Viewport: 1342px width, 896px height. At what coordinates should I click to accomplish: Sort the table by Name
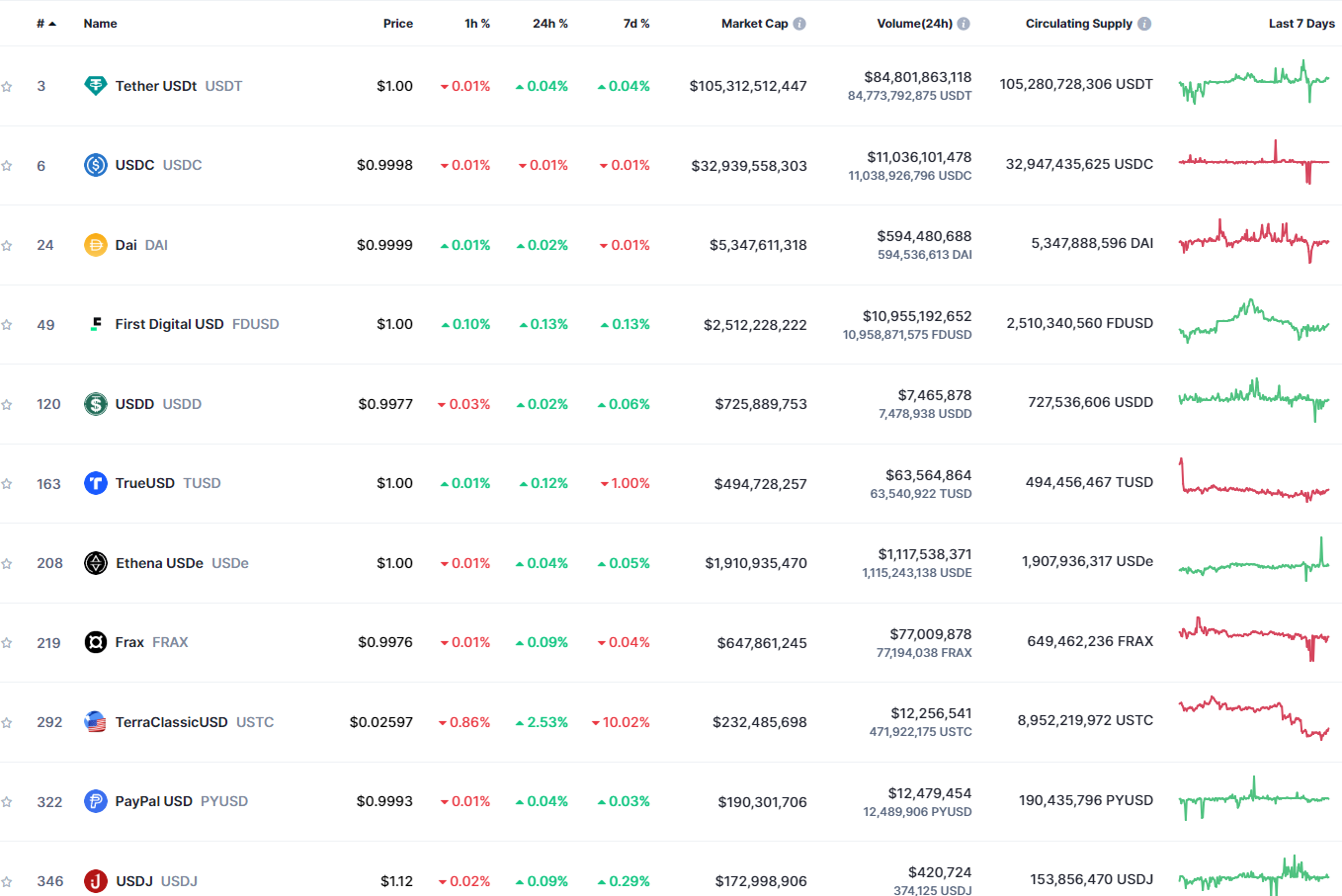[x=100, y=24]
